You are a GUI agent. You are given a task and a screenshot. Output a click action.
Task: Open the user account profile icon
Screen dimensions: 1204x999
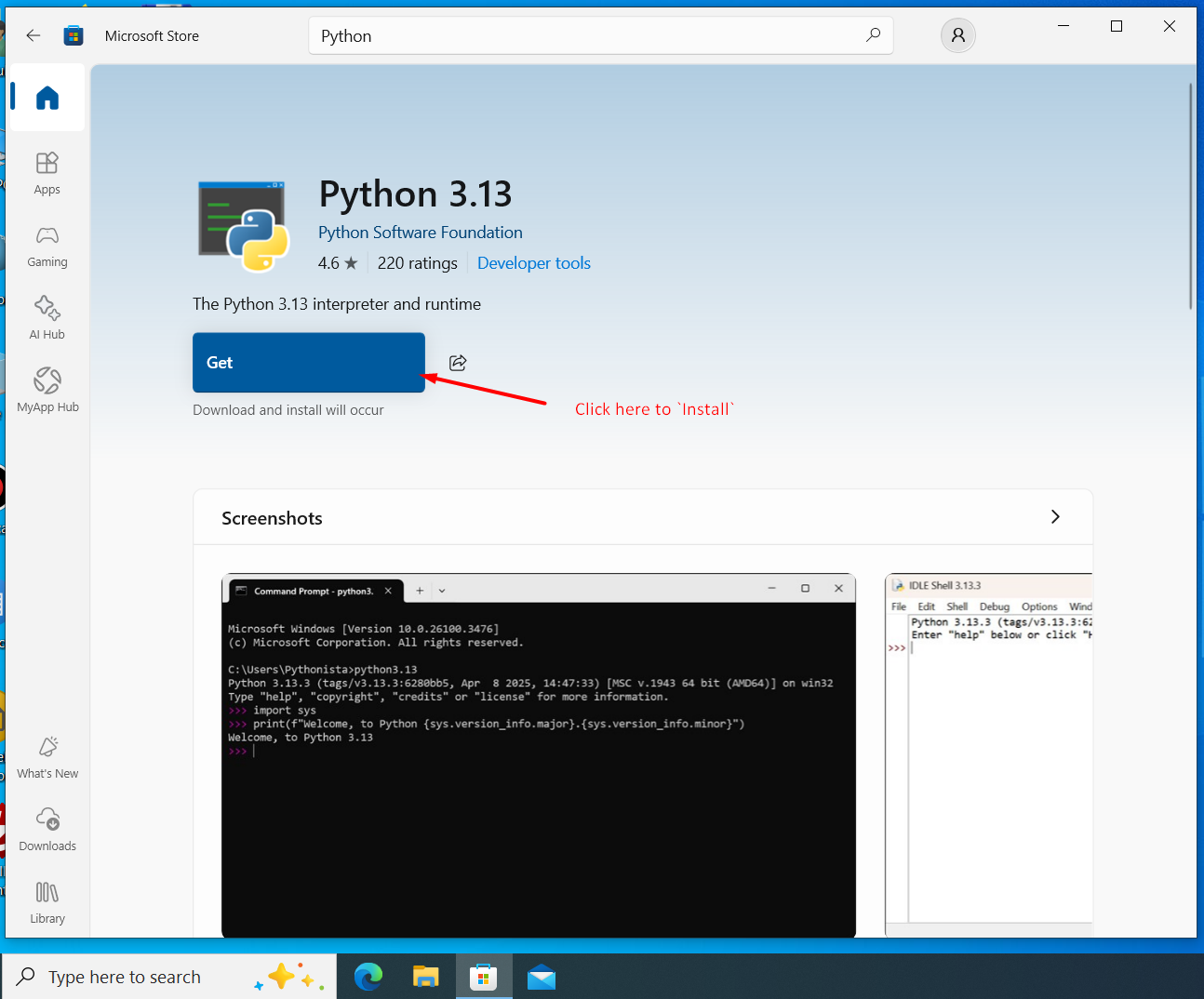(958, 35)
